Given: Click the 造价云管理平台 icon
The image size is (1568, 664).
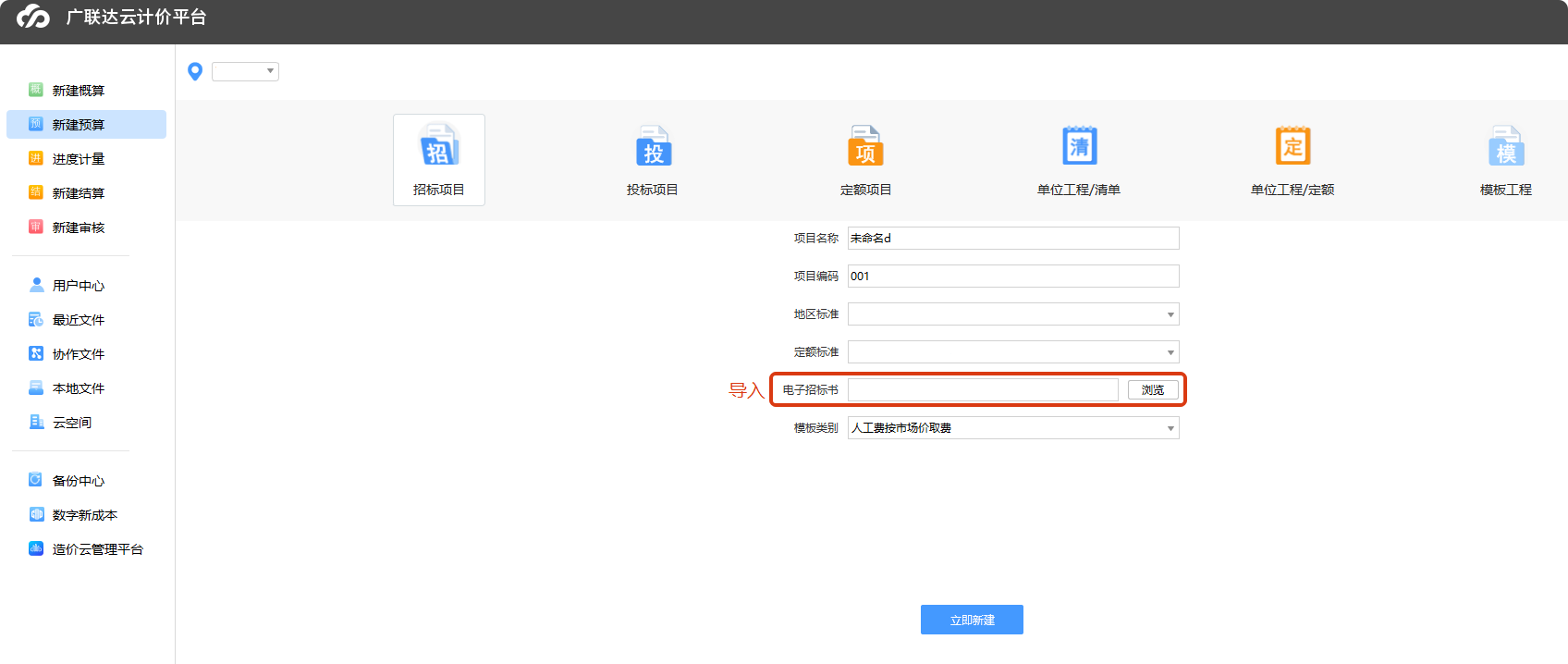Looking at the screenshot, I should pyautogui.click(x=36, y=548).
